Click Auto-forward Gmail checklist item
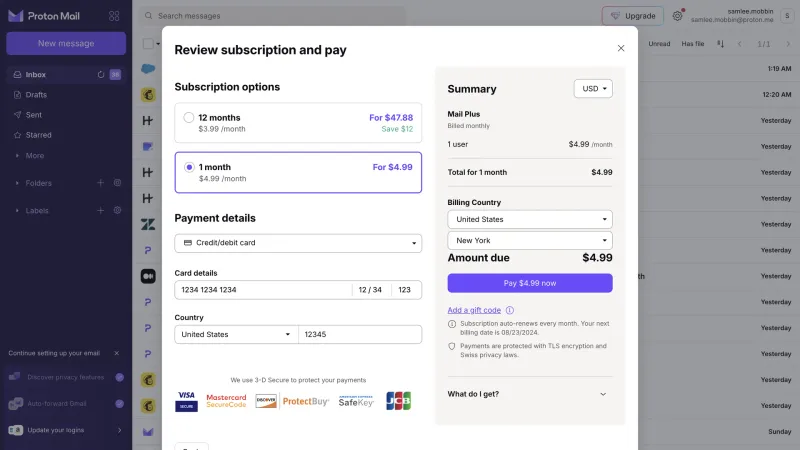The image size is (800, 450). 66,404
